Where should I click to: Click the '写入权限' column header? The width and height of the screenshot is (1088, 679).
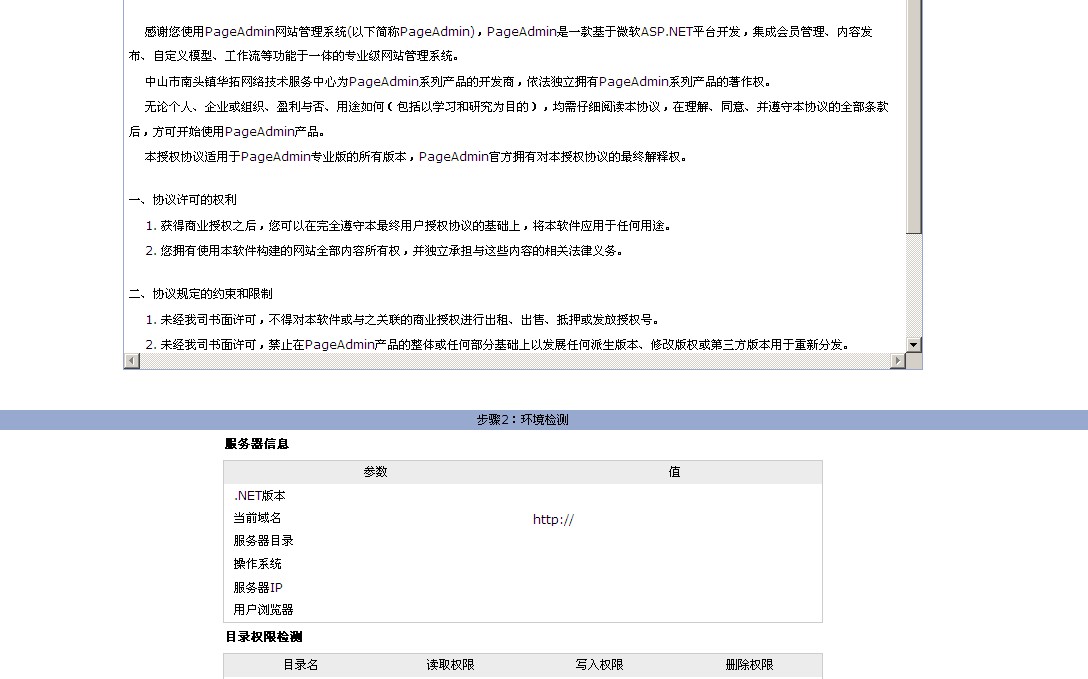click(x=600, y=664)
